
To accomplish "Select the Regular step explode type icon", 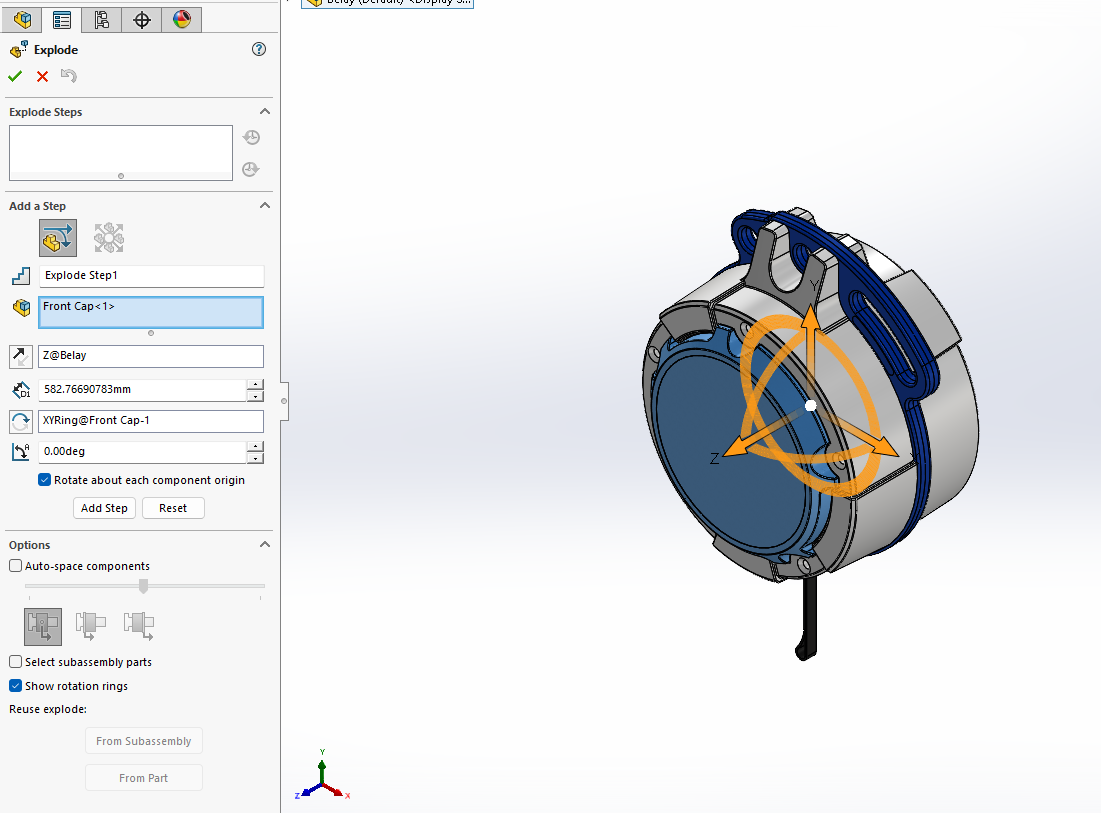I will point(57,237).
